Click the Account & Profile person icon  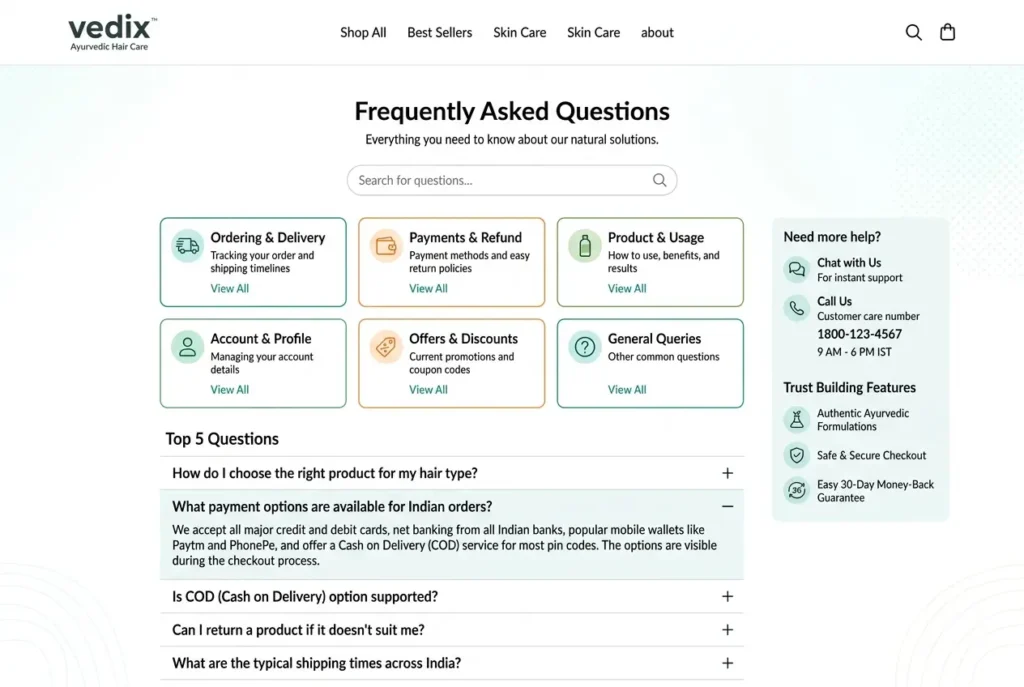point(186,347)
